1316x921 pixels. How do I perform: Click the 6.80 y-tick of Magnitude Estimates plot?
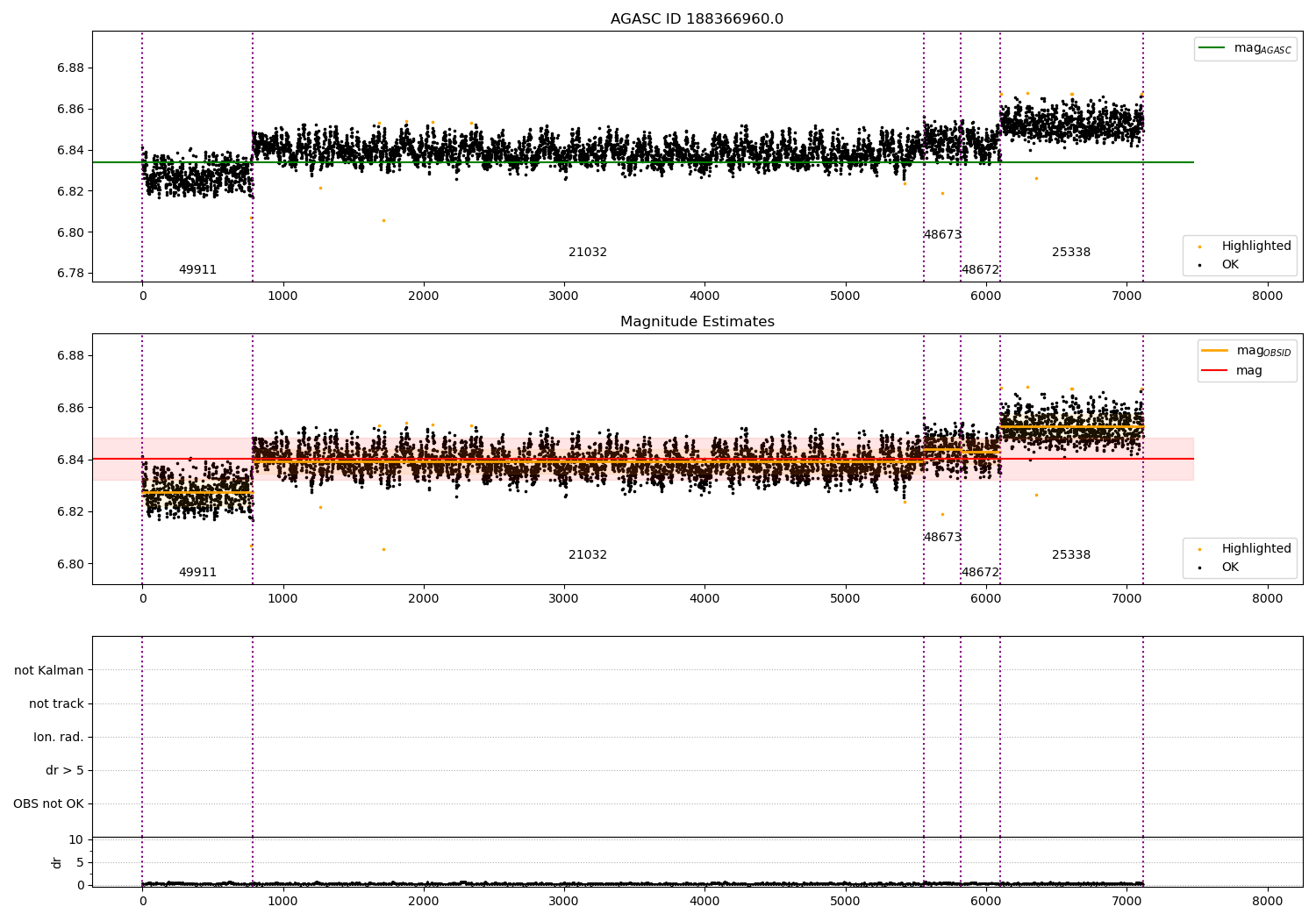coord(71,564)
